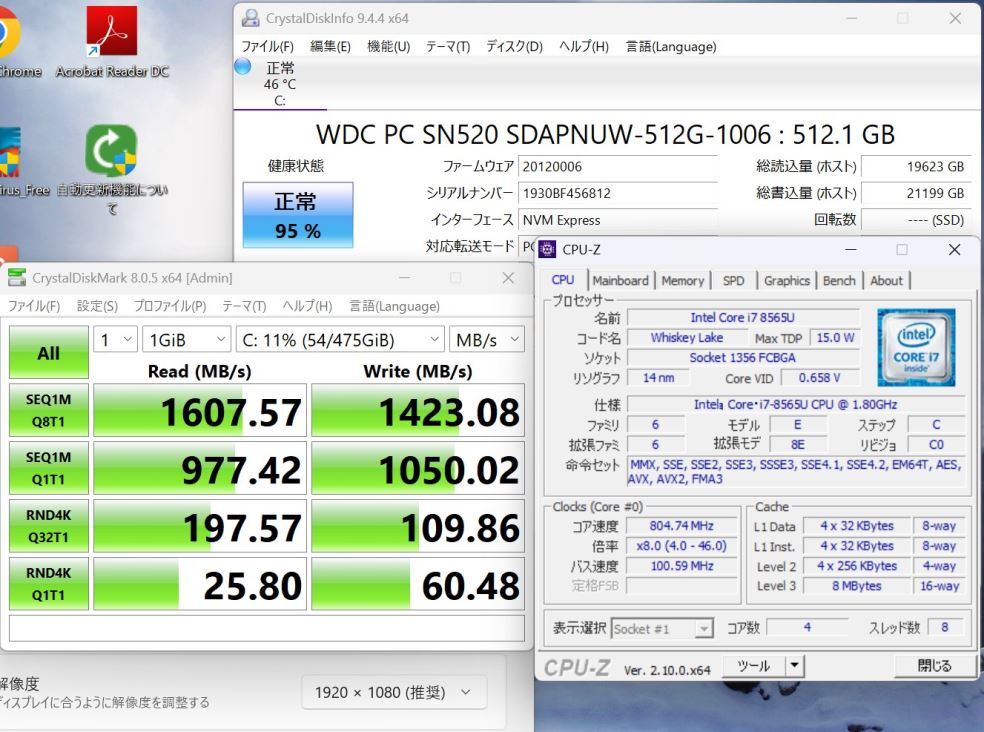Switch to the Memory tab in CPU-Z

[683, 281]
